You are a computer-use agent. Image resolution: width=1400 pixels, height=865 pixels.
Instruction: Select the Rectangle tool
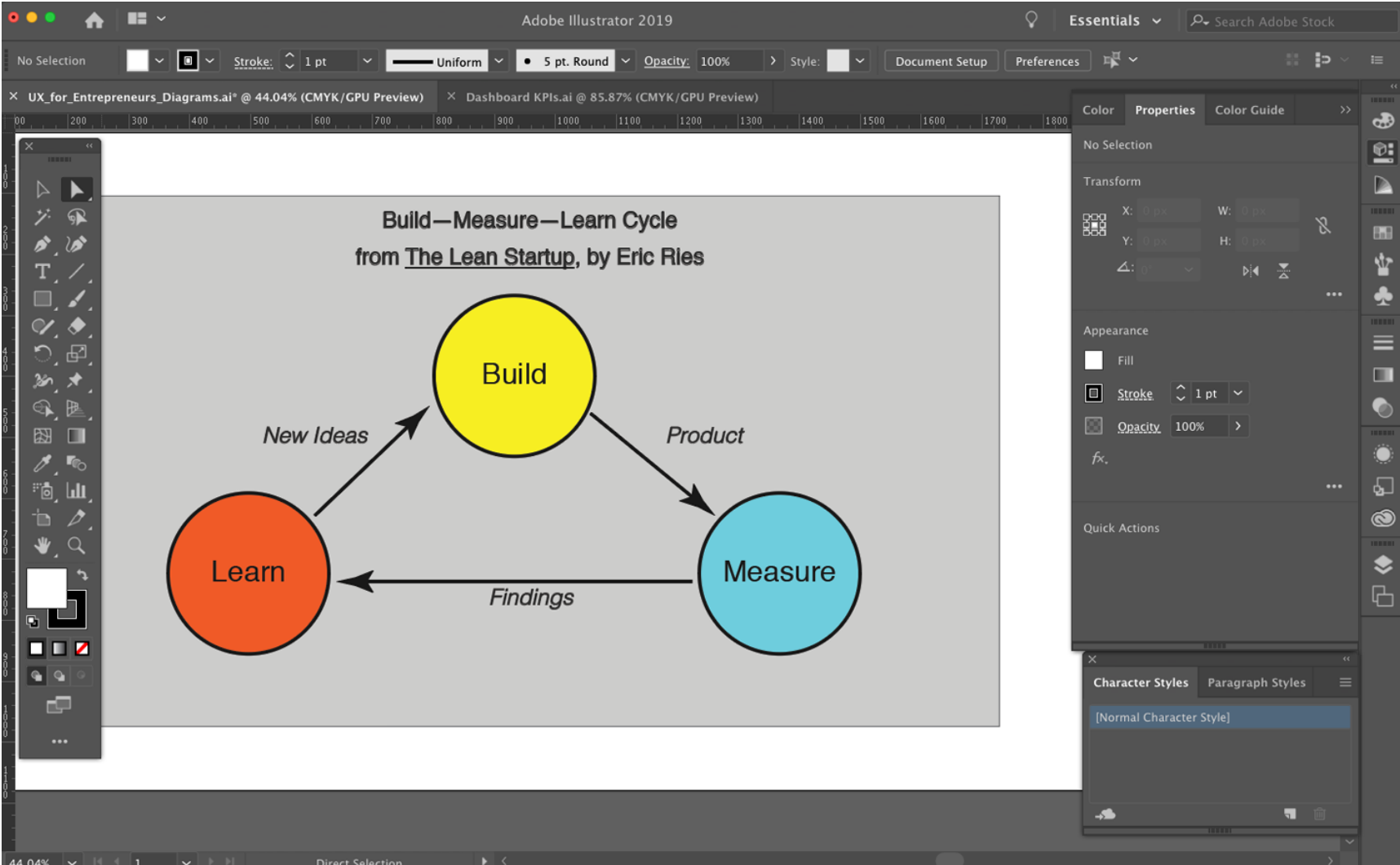tap(42, 299)
